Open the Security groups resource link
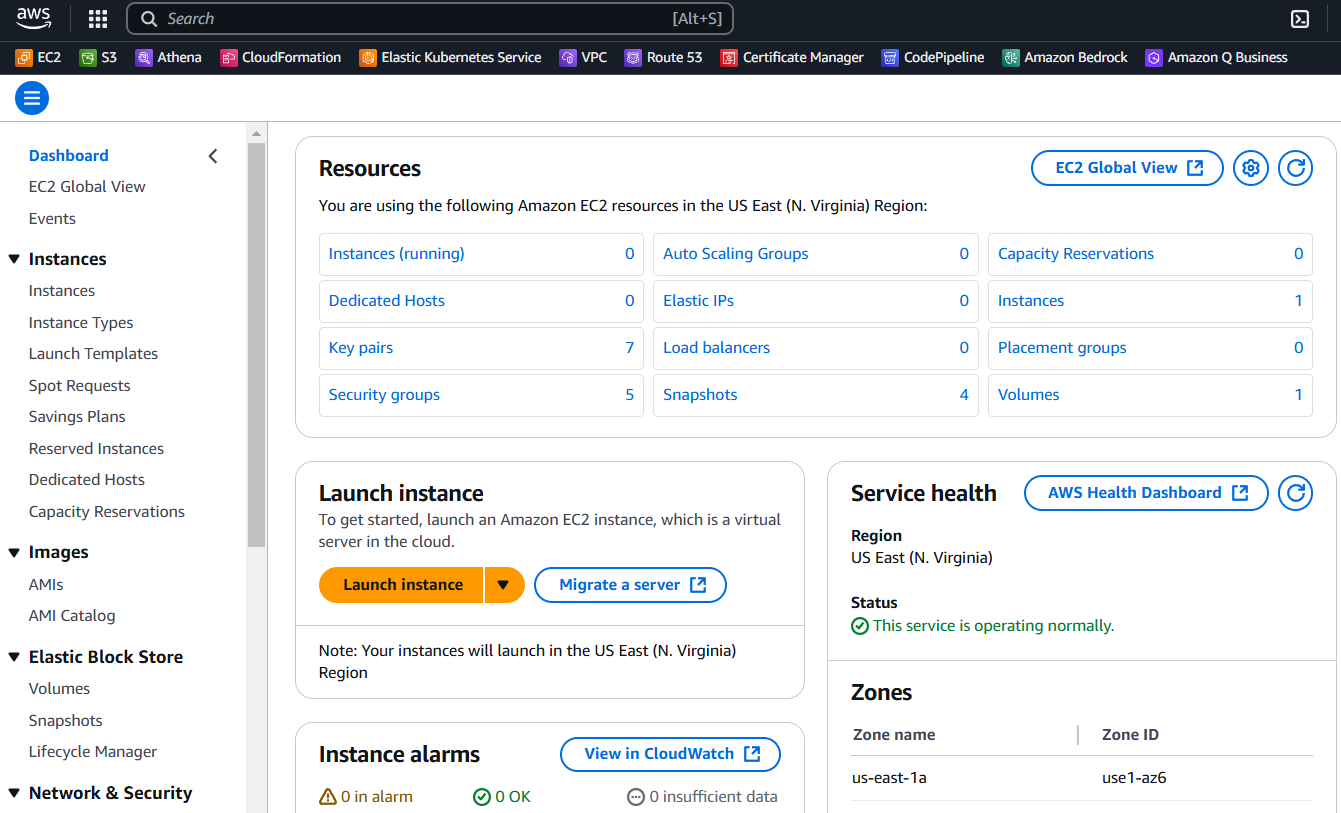This screenshot has height=813, width=1341. (384, 395)
